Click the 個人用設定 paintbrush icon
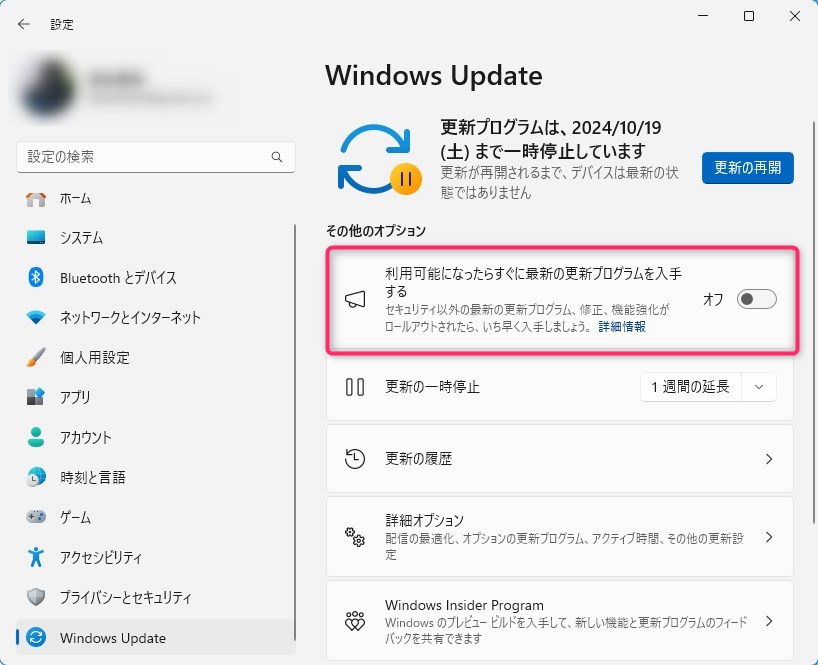 tap(36, 358)
